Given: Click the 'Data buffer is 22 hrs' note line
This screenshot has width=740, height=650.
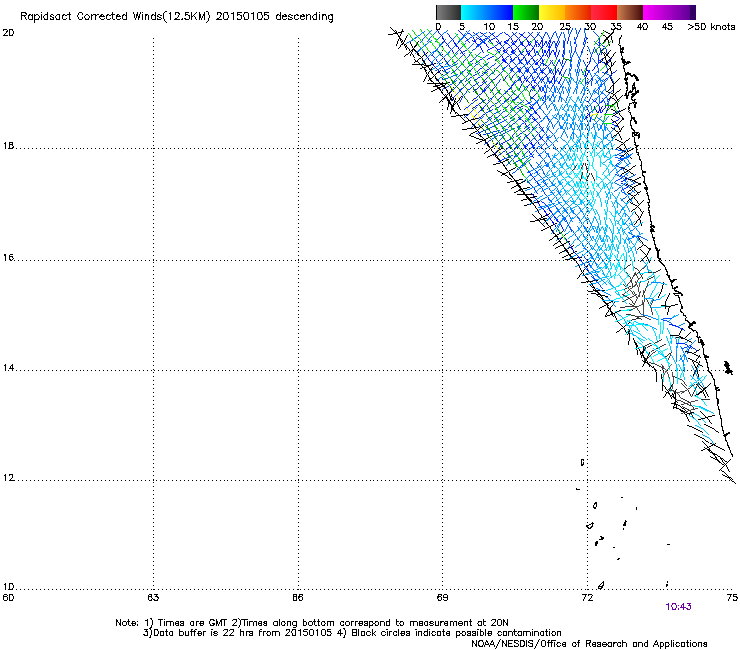Looking at the screenshot, I should click(352, 633).
